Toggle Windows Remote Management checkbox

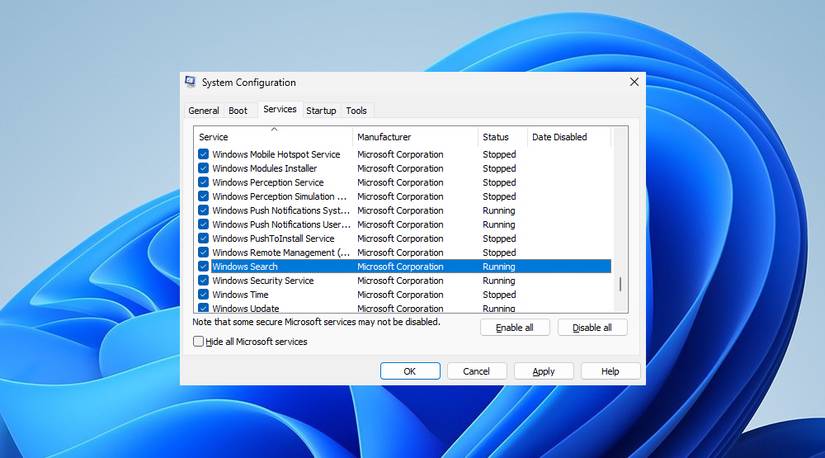[x=204, y=252]
